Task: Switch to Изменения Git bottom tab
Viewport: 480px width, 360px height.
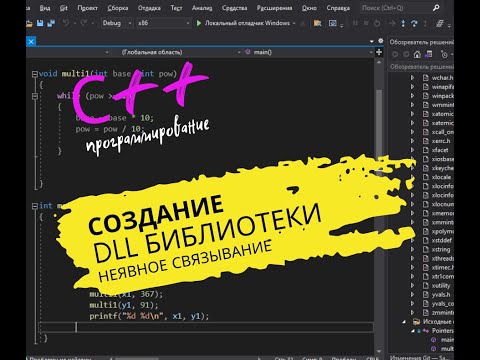Action: point(420,357)
